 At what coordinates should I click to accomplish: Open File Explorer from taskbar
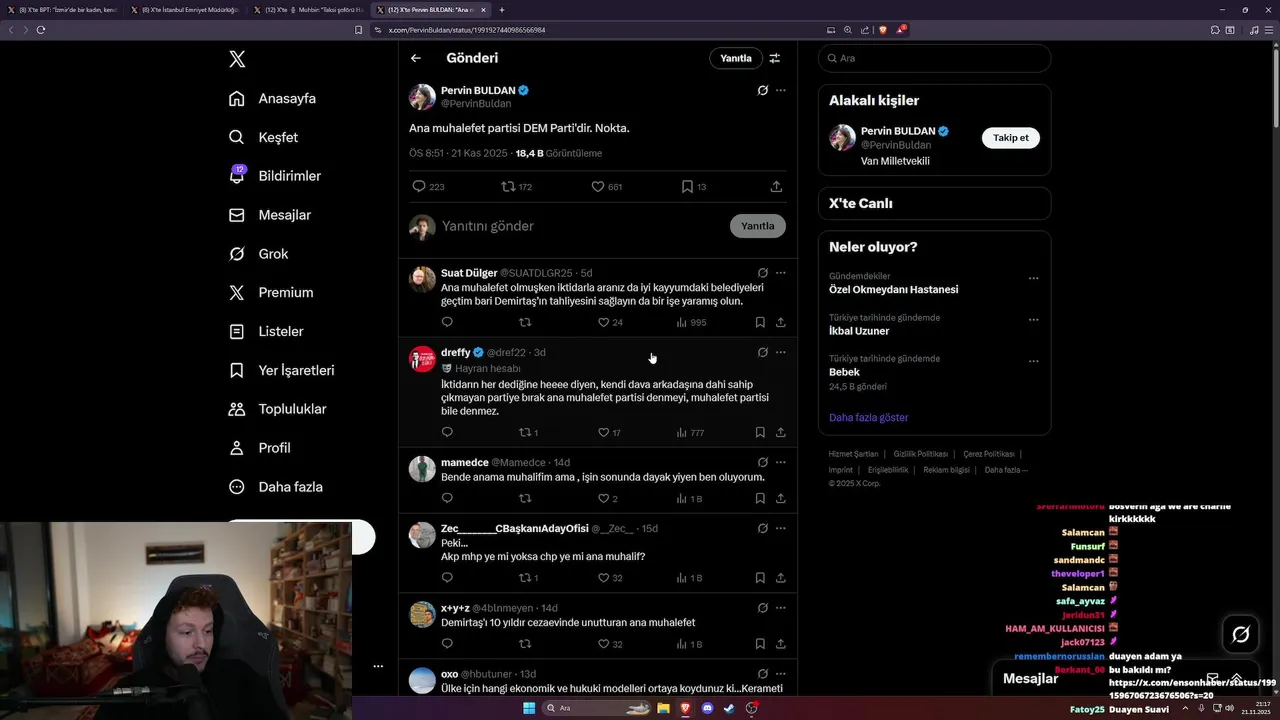663,708
